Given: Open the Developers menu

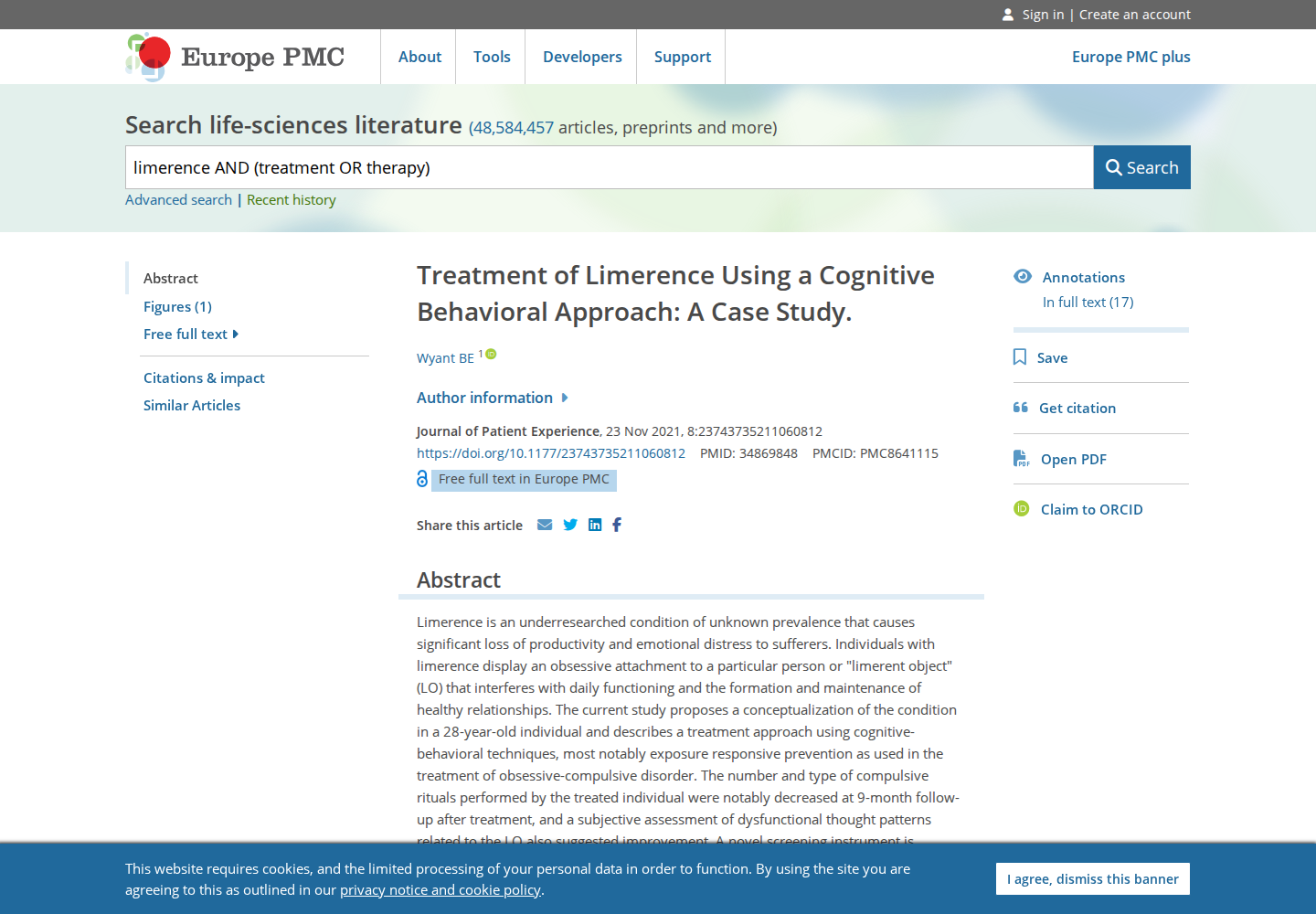Looking at the screenshot, I should click(x=582, y=57).
